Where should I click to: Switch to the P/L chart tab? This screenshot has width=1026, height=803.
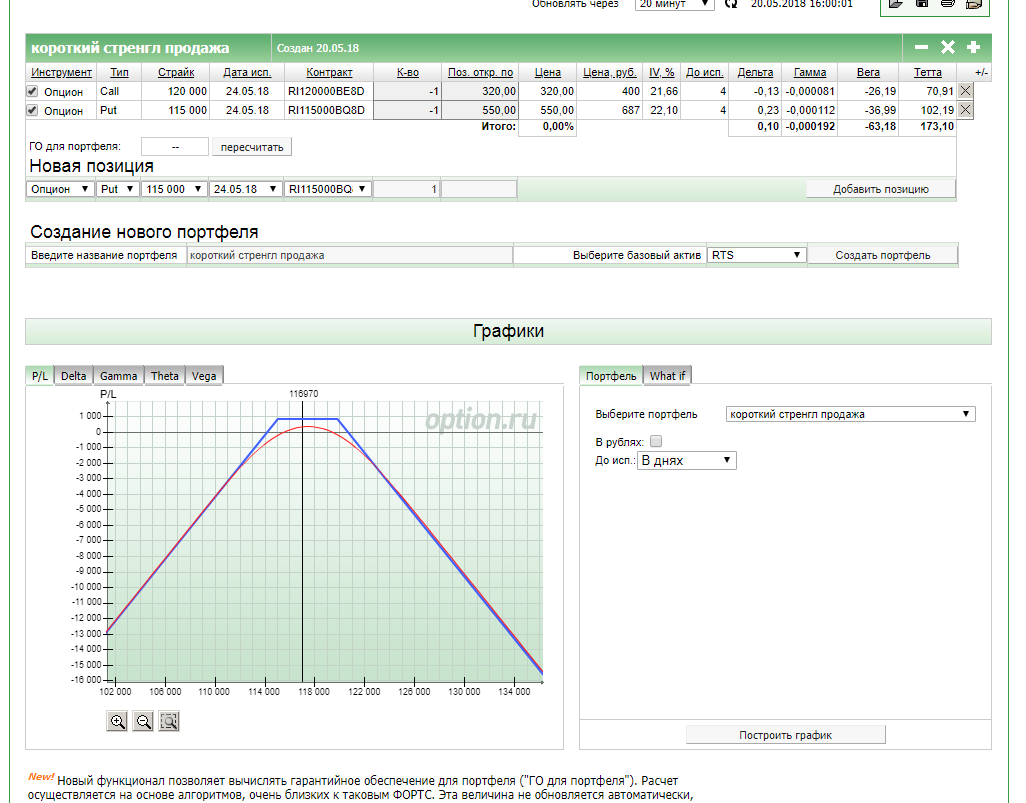coord(40,376)
